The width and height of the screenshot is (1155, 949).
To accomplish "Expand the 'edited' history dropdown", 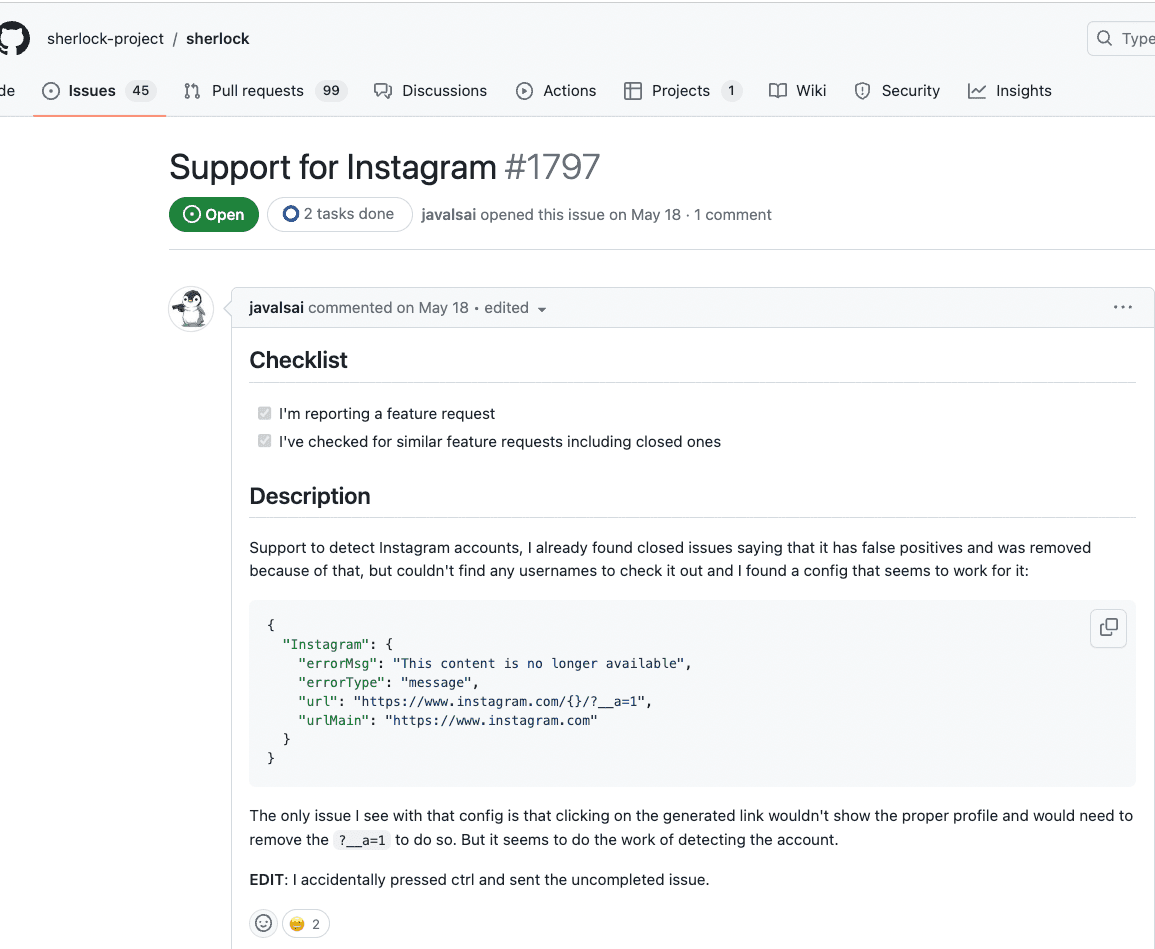I will [516, 308].
